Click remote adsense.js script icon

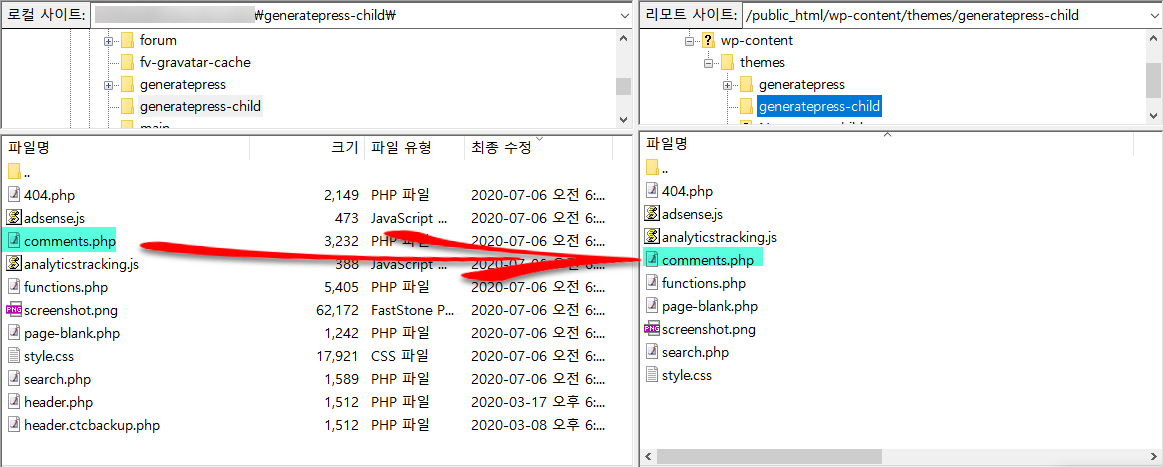(x=652, y=213)
